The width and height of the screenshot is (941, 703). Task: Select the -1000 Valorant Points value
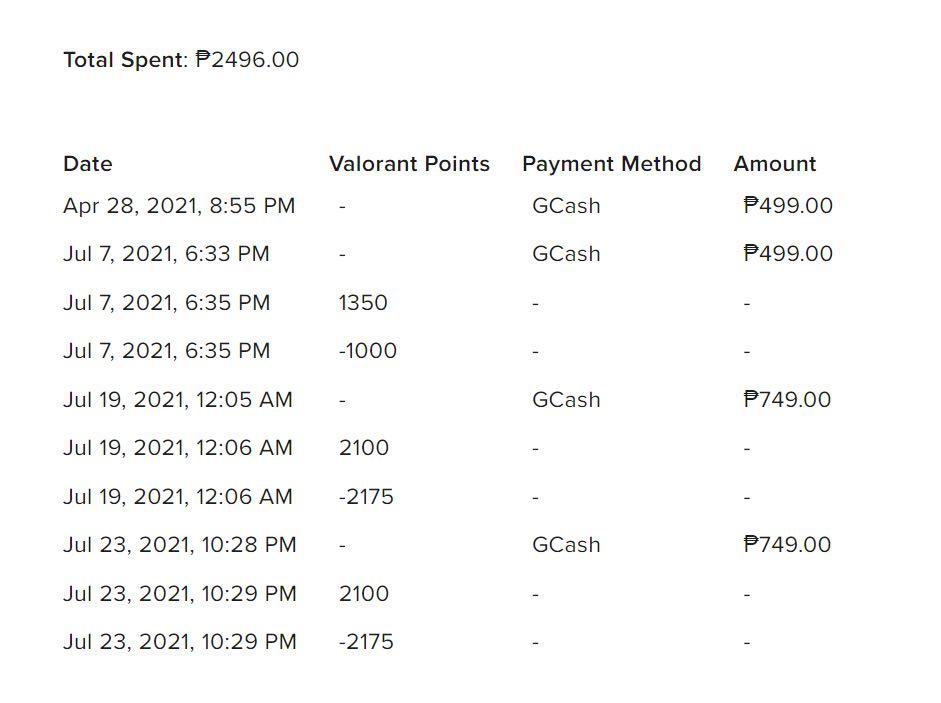pos(367,351)
